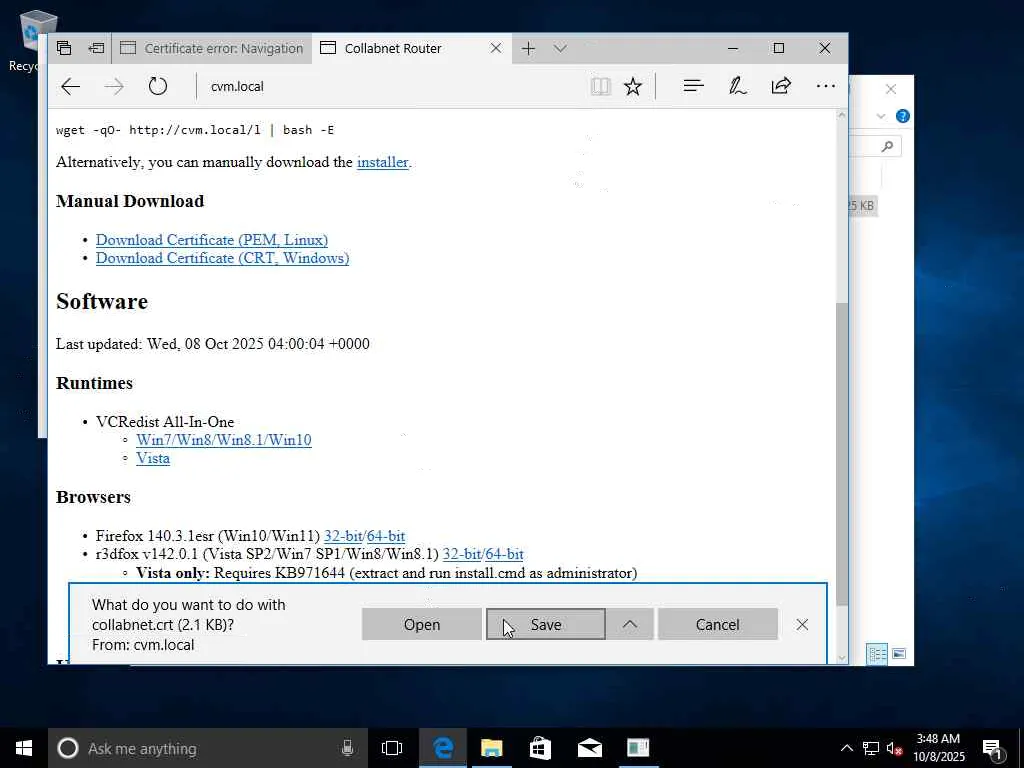Click Download Certificate (CRT, Windows) link
Screen dimensions: 1024x768
point(223,258)
